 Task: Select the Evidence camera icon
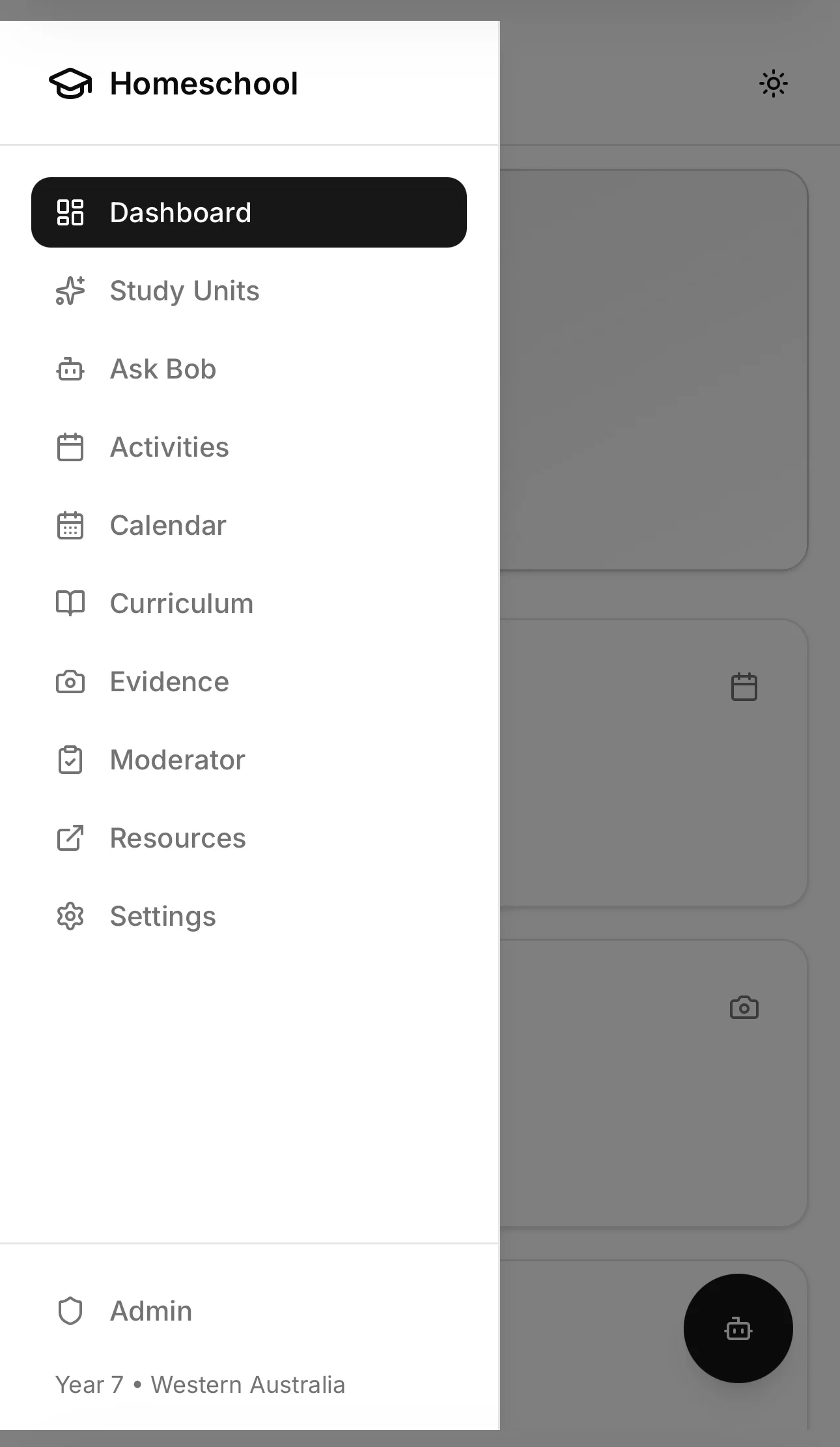70,681
